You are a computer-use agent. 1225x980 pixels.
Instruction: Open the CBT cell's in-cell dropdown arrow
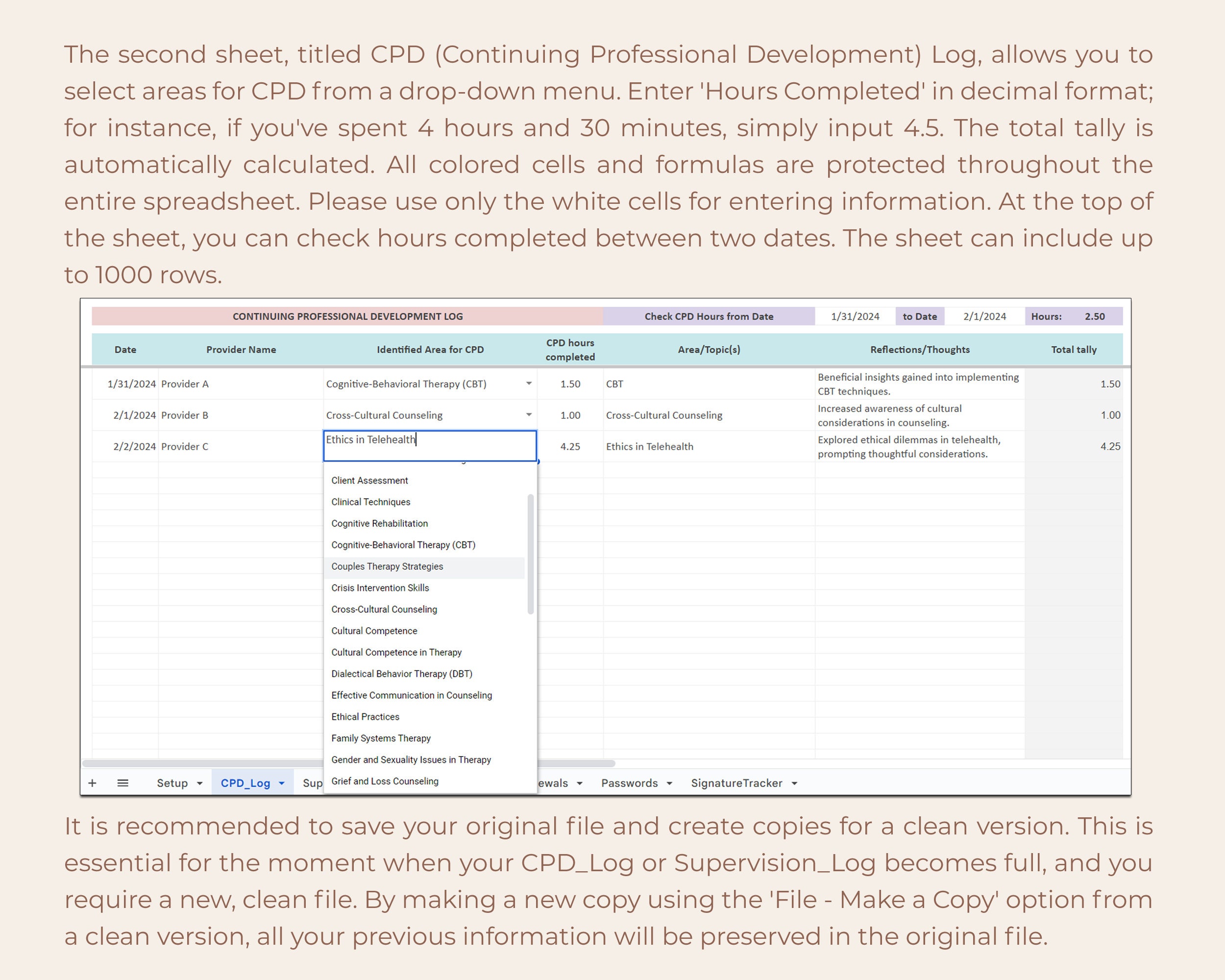coord(528,384)
